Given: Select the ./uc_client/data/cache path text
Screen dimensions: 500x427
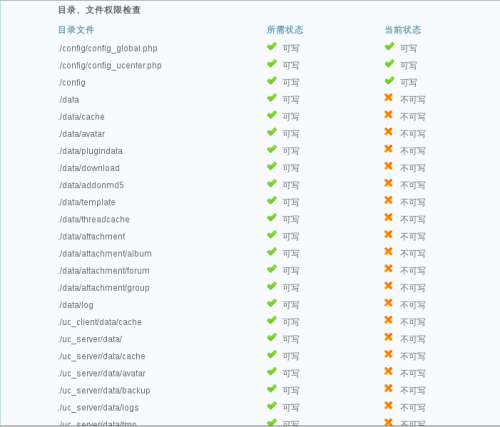Looking at the screenshot, I should click(100, 322).
